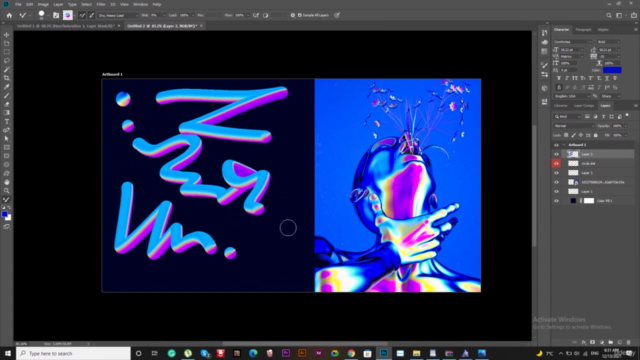Lock image pixels with brush icon
Viewport: 640px width, 360px height.
(x=573, y=135)
